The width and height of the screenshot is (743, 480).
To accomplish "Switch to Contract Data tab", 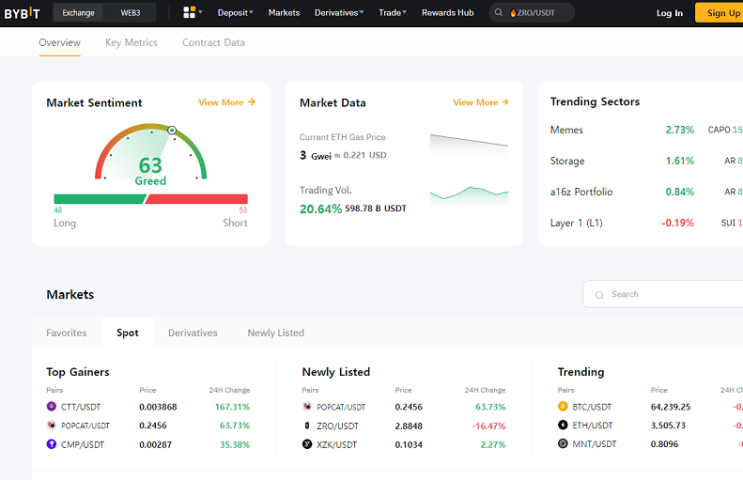I will [x=213, y=43].
